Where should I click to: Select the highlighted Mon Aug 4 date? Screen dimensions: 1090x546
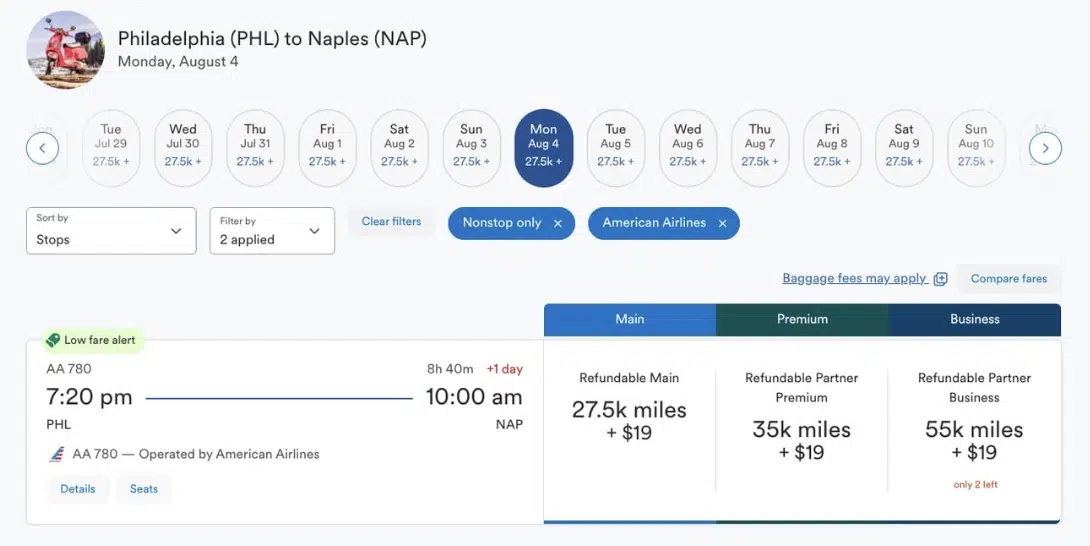[544, 148]
